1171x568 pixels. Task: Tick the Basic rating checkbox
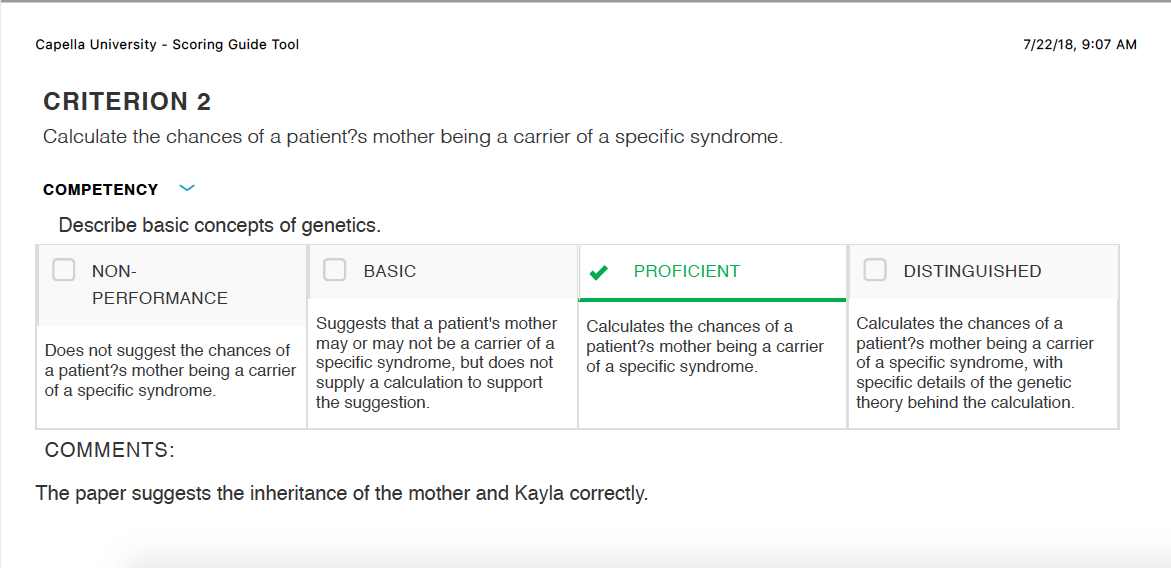(335, 270)
